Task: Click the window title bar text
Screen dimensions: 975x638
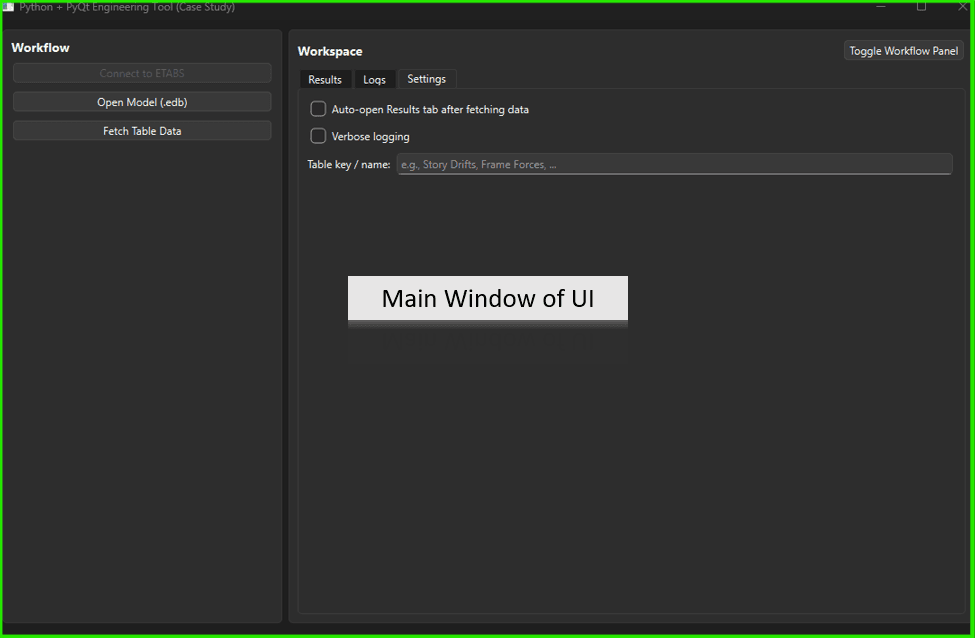Action: tap(127, 8)
